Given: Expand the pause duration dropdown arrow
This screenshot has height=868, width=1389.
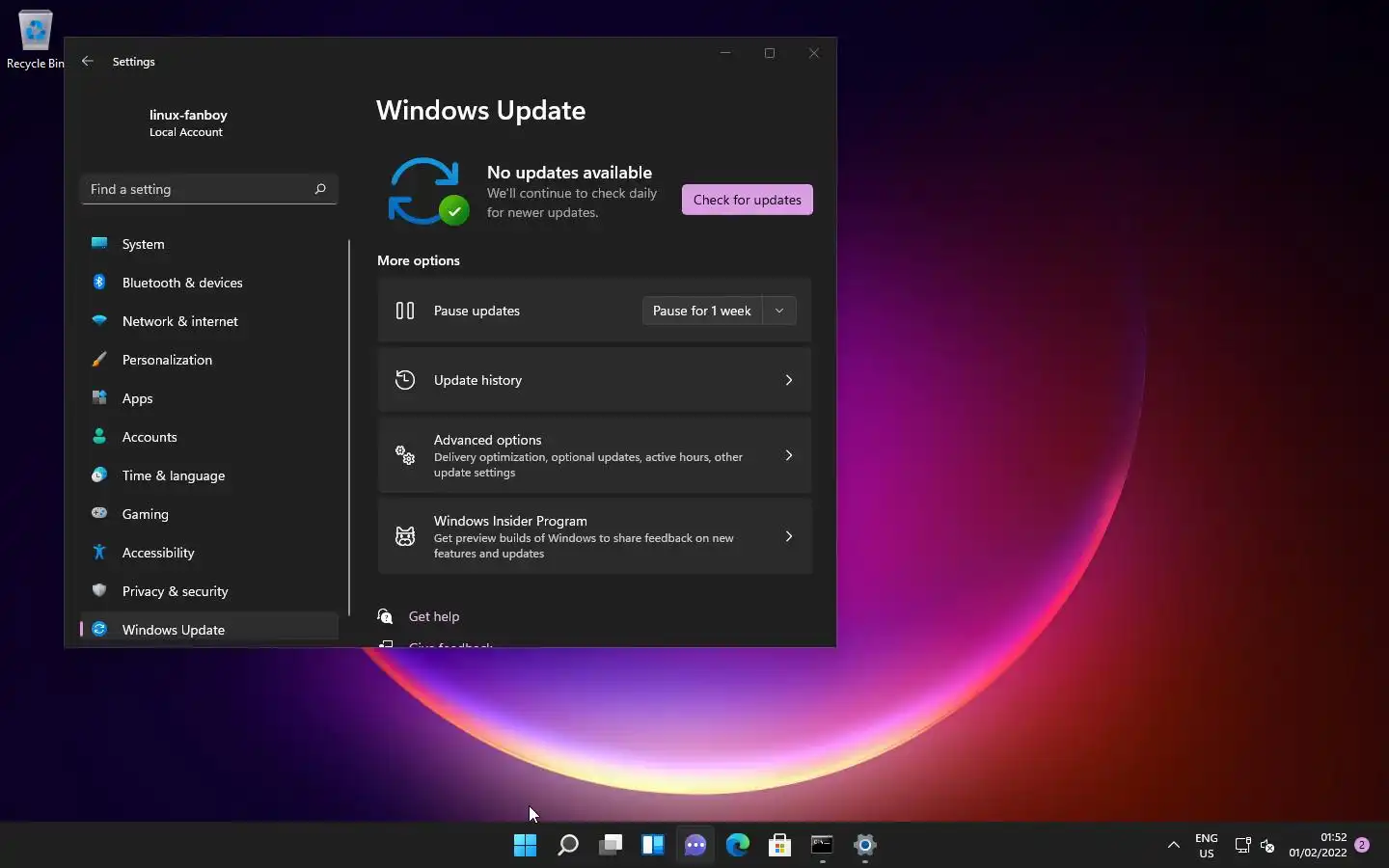Looking at the screenshot, I should (779, 311).
